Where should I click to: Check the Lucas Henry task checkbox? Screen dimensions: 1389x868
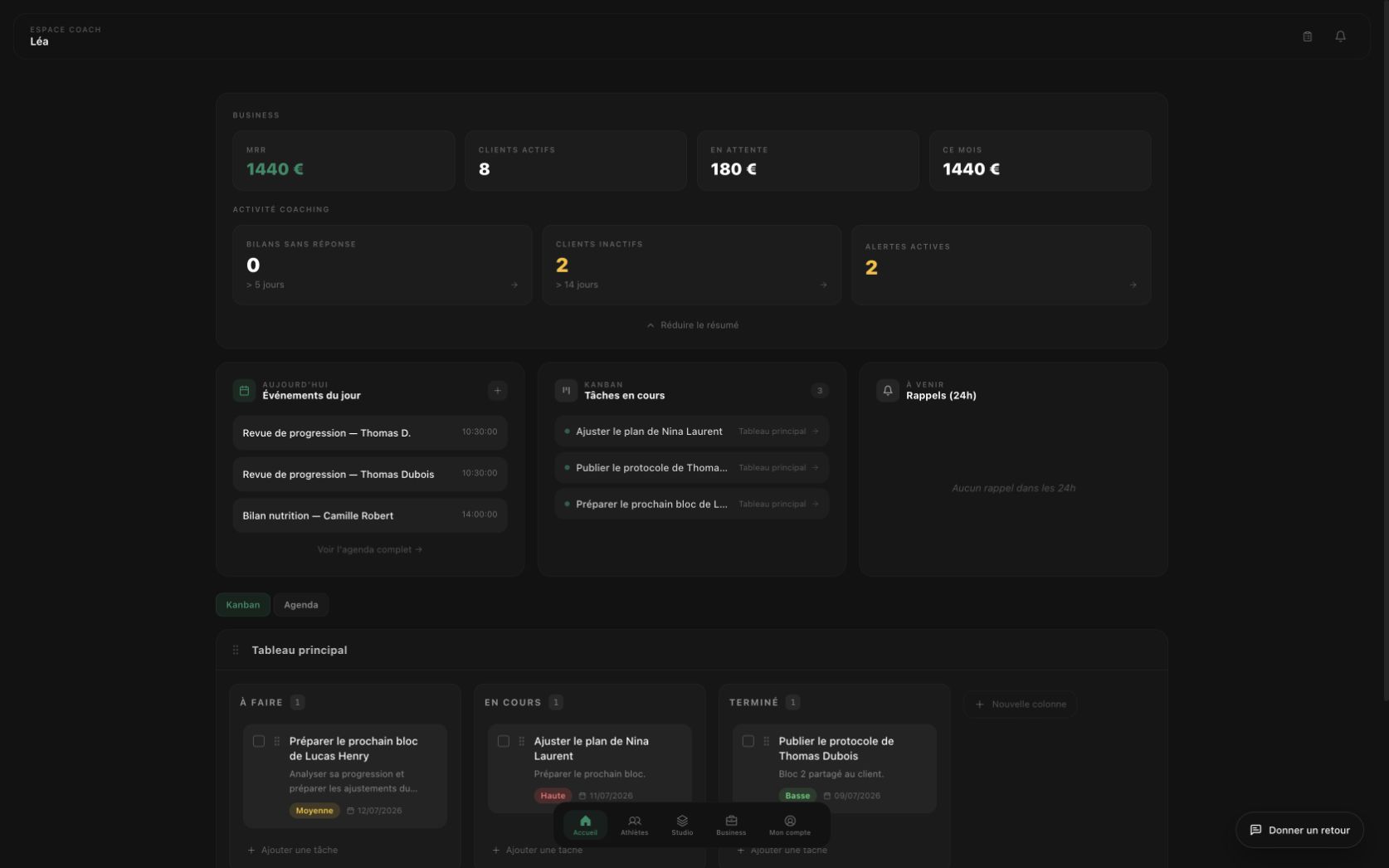coord(259,741)
